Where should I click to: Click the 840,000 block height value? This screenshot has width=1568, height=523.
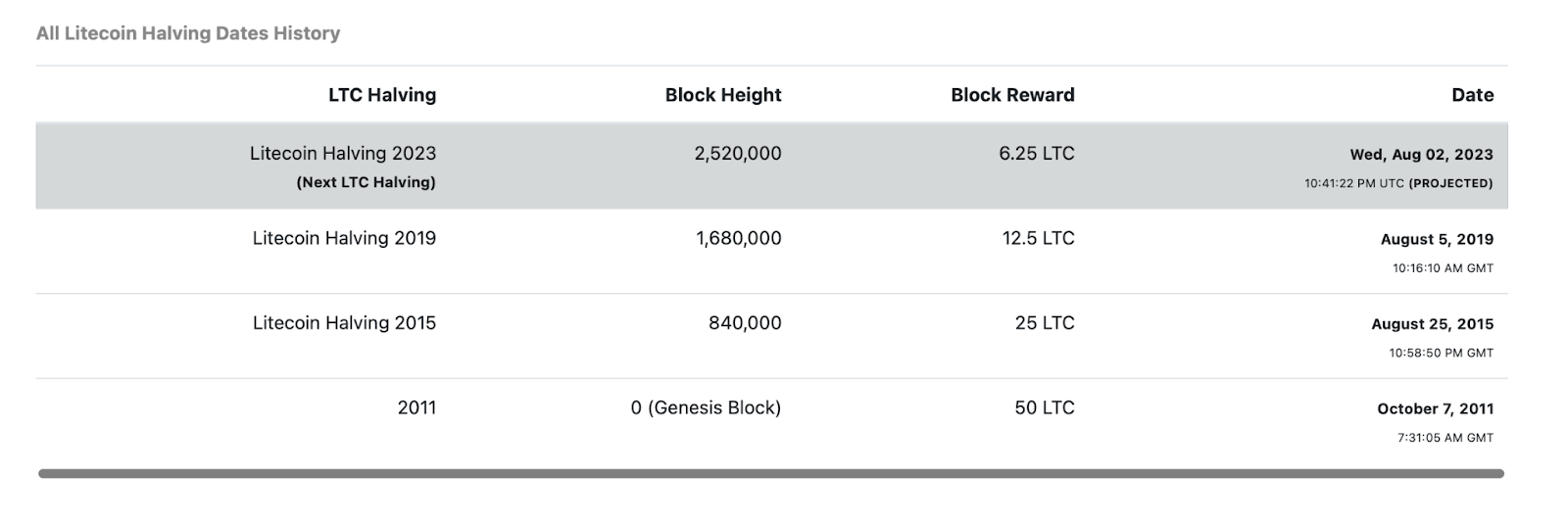pos(745,323)
